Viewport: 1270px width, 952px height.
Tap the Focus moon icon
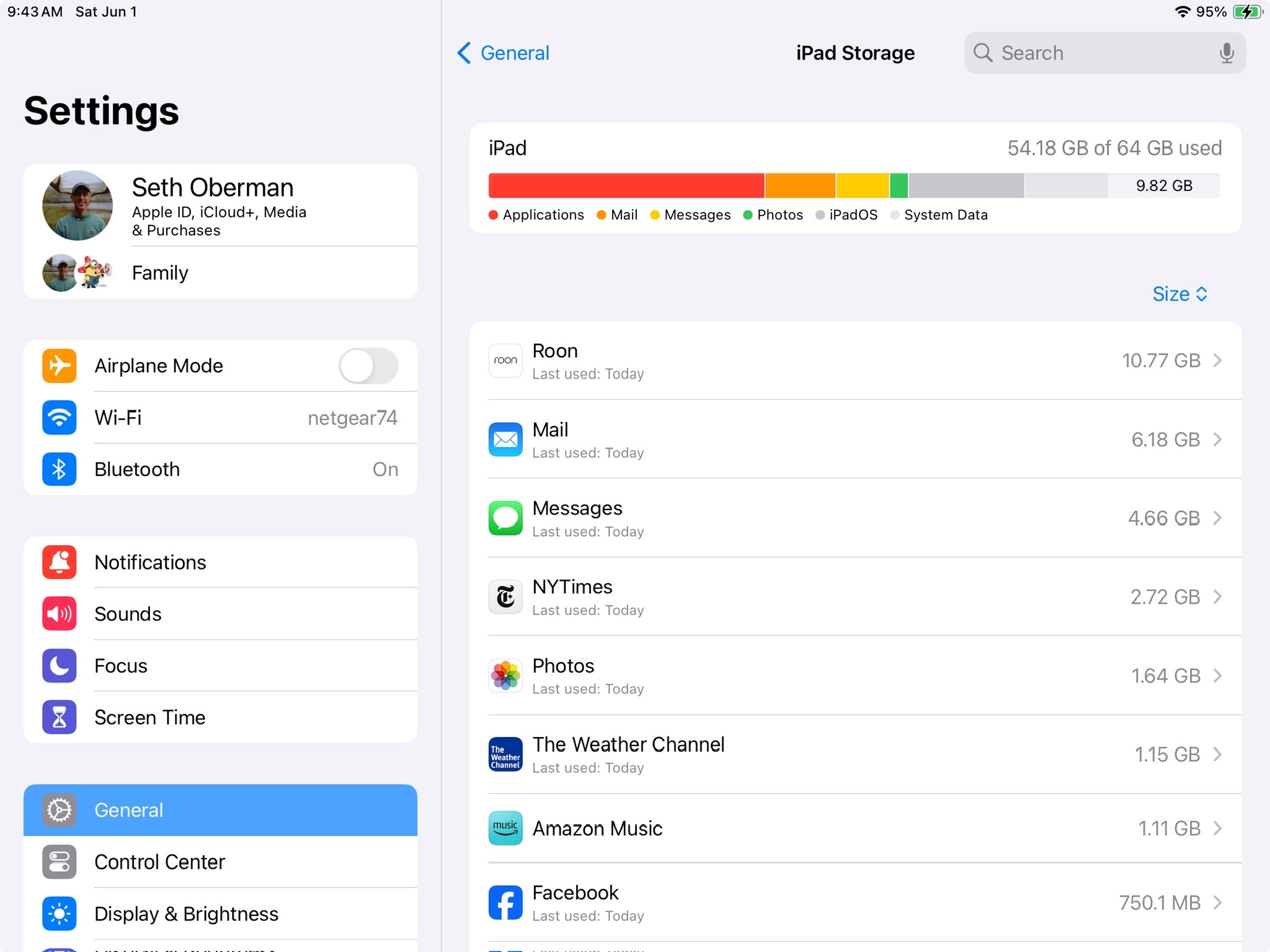tap(59, 666)
